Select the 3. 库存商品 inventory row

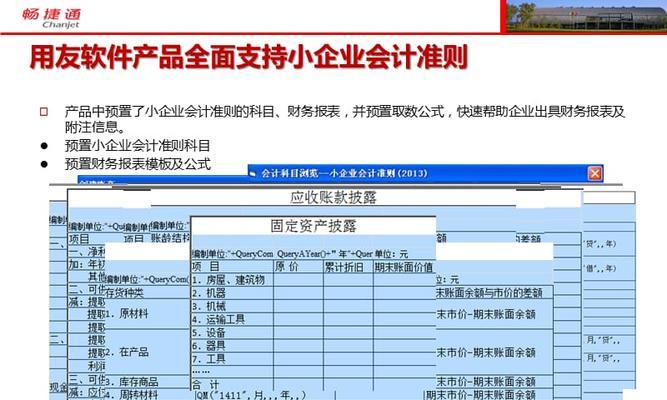[x=146, y=381]
